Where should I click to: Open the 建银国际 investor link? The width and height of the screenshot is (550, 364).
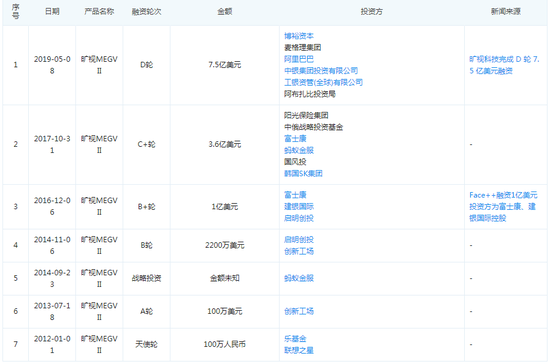[x=299, y=206]
